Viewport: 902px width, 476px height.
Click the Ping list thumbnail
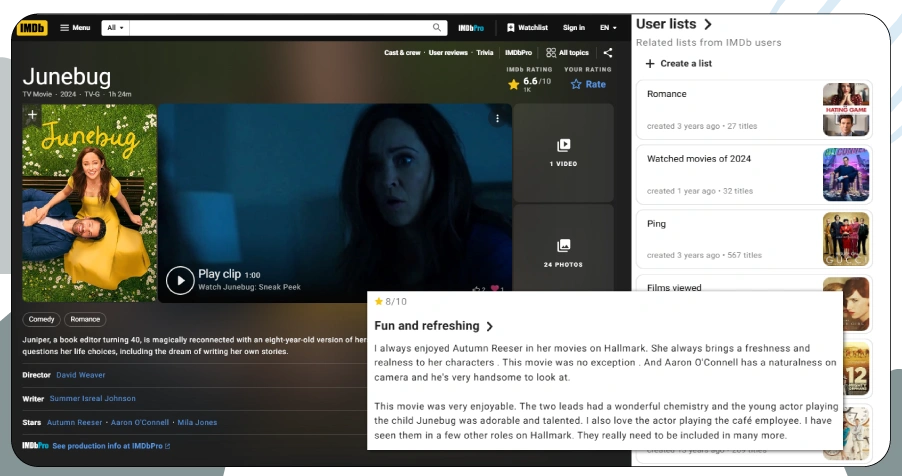pyautogui.click(x=846, y=239)
